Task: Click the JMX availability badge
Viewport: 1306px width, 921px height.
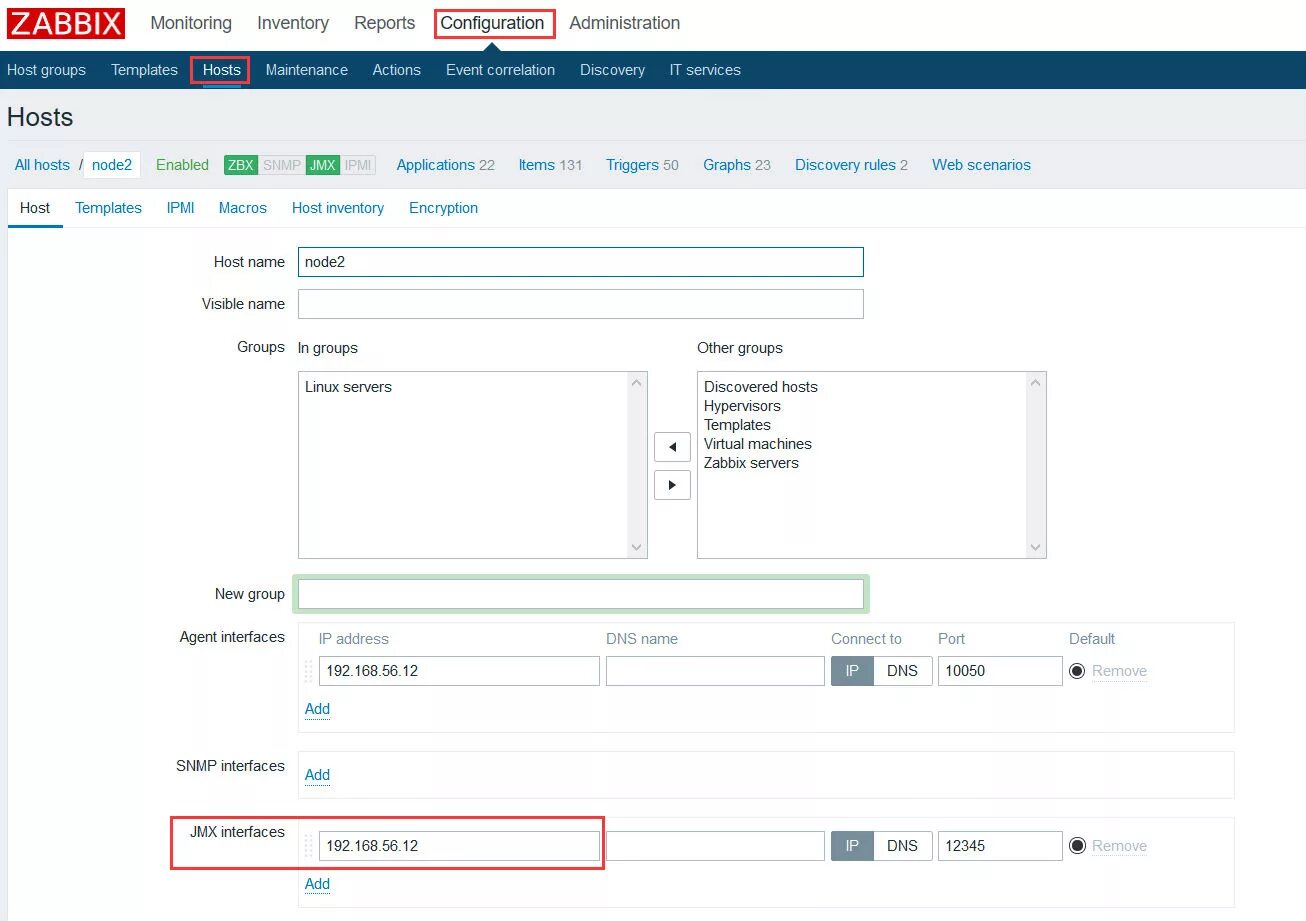Action: tap(322, 165)
